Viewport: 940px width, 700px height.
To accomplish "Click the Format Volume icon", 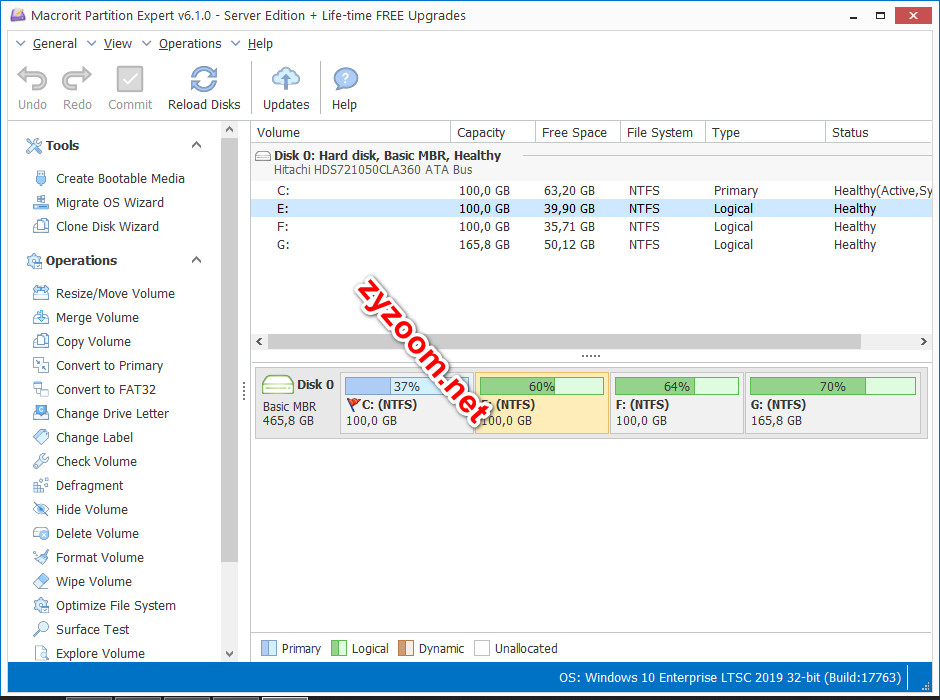I will (x=41, y=557).
